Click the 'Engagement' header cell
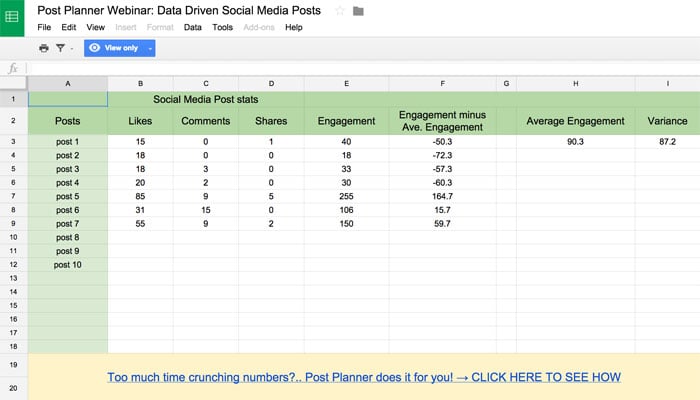The width and height of the screenshot is (700, 400). point(346,121)
